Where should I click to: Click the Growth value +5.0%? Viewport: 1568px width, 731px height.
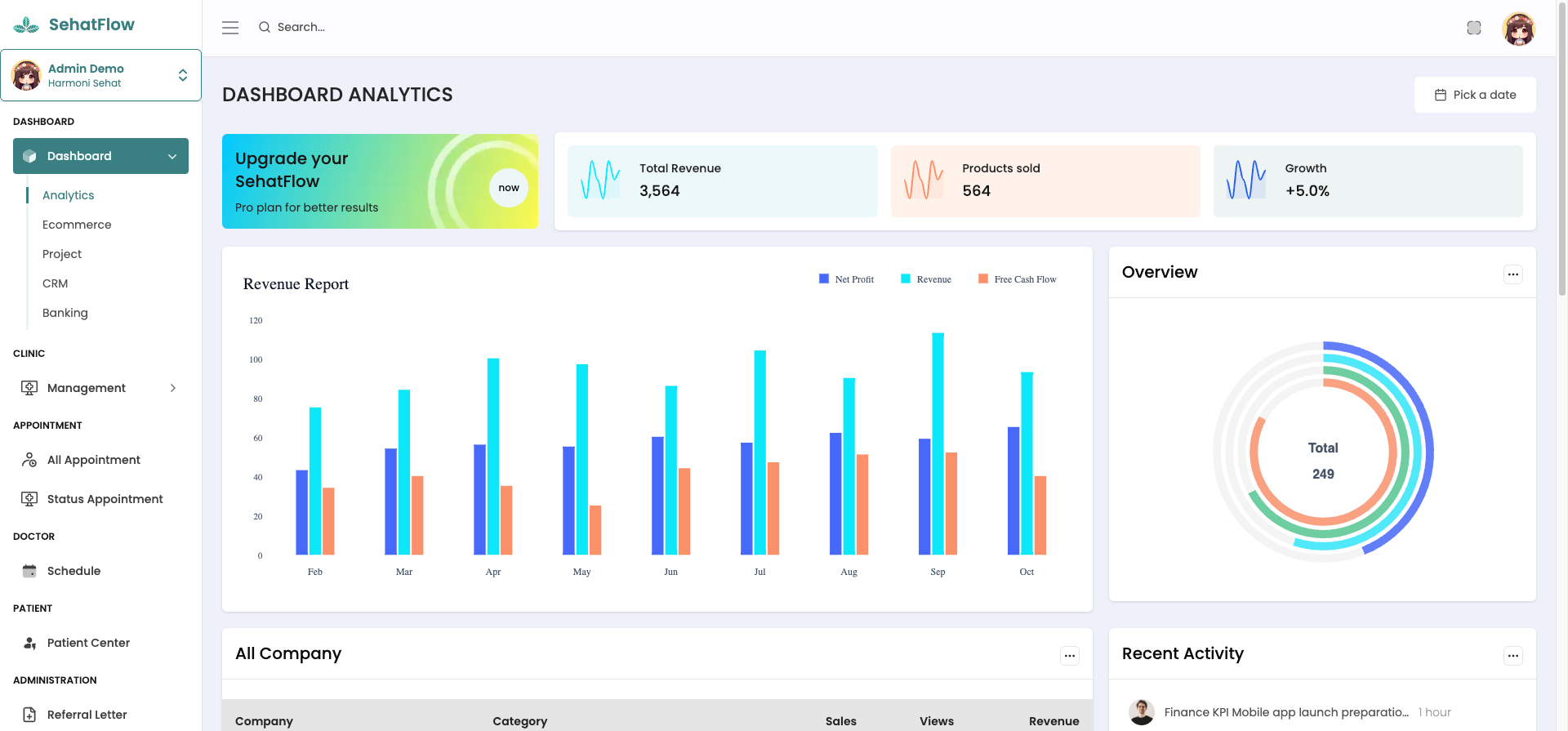(1307, 191)
